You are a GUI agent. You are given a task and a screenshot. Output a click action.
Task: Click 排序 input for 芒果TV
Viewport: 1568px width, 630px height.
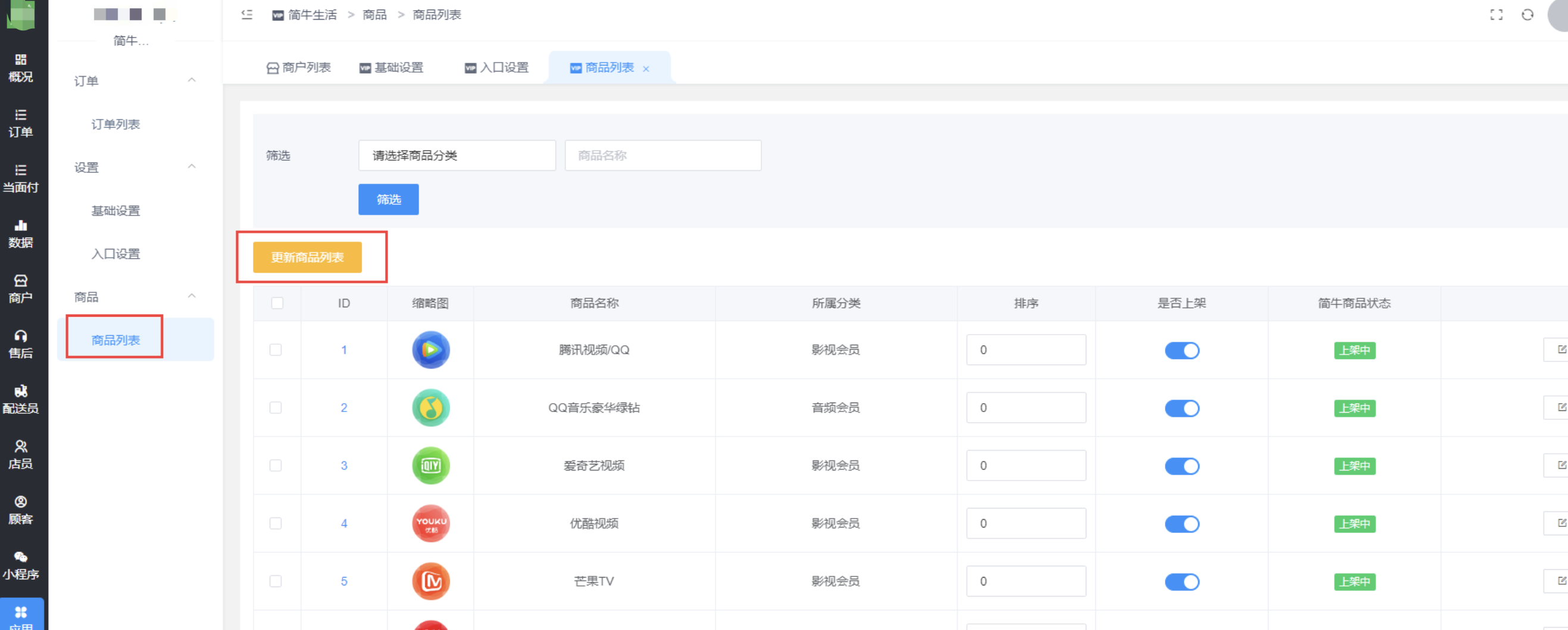[1026, 581]
